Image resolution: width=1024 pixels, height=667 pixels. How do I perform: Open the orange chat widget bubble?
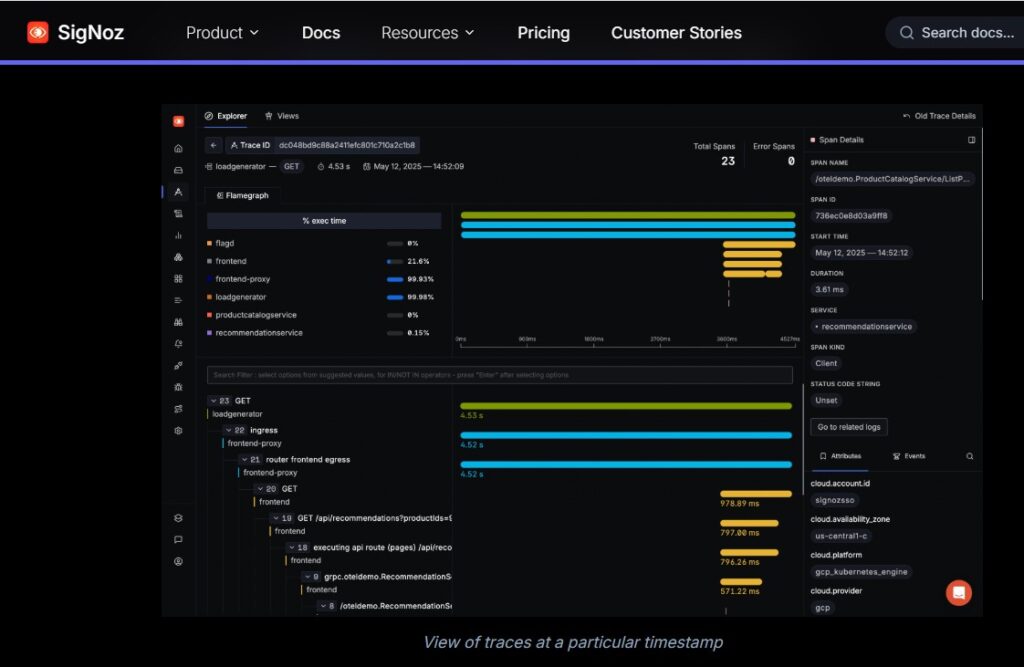(958, 592)
